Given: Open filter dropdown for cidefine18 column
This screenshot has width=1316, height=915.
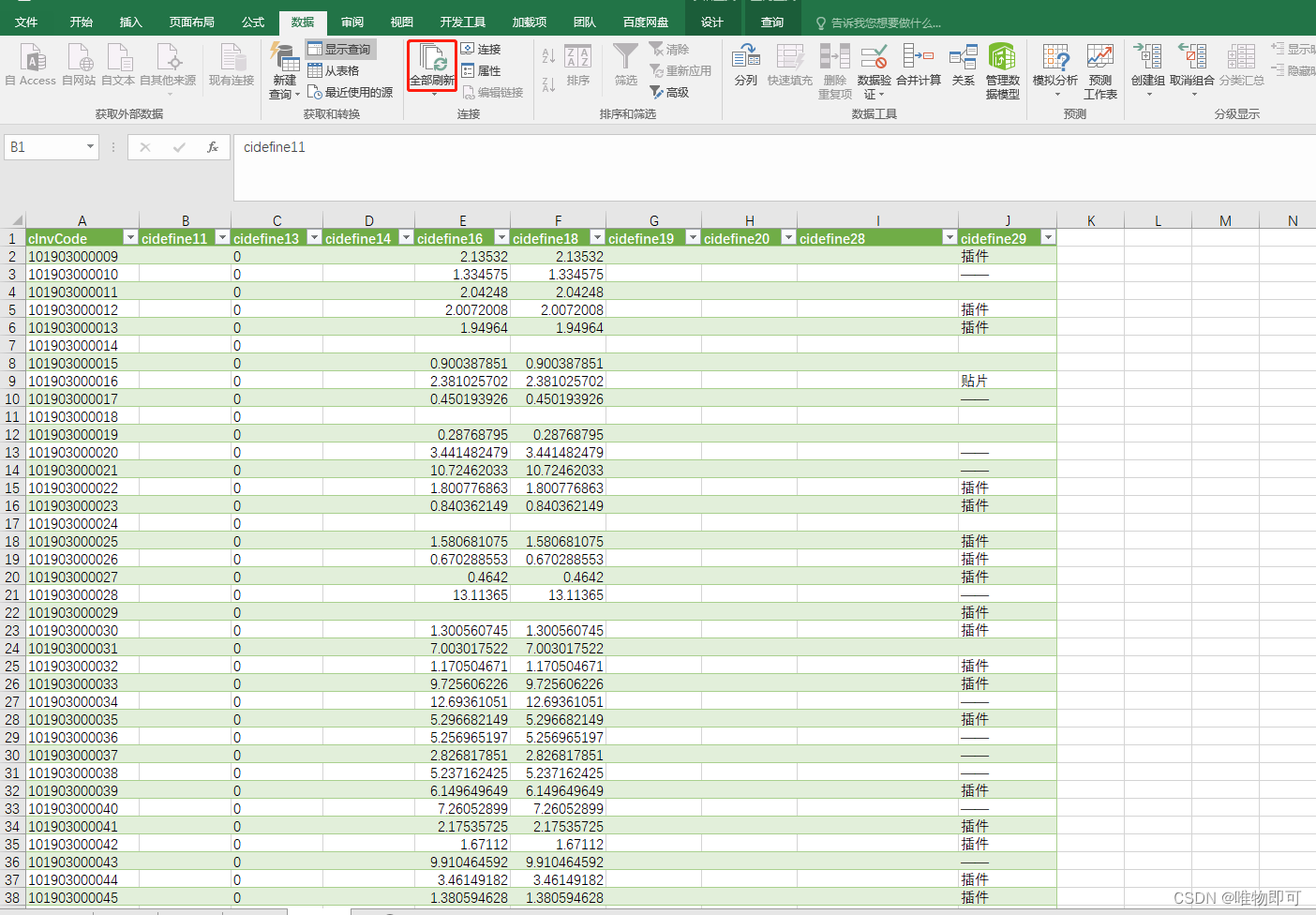Looking at the screenshot, I should coord(597,238).
